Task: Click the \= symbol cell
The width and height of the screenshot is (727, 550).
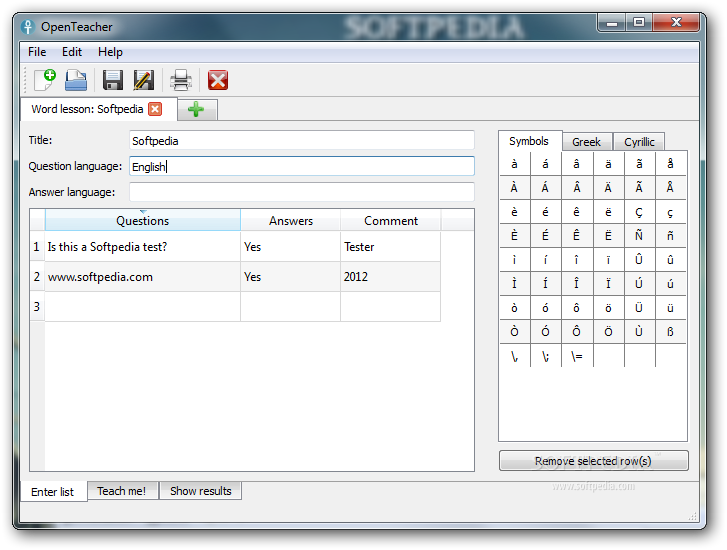Action: point(576,356)
